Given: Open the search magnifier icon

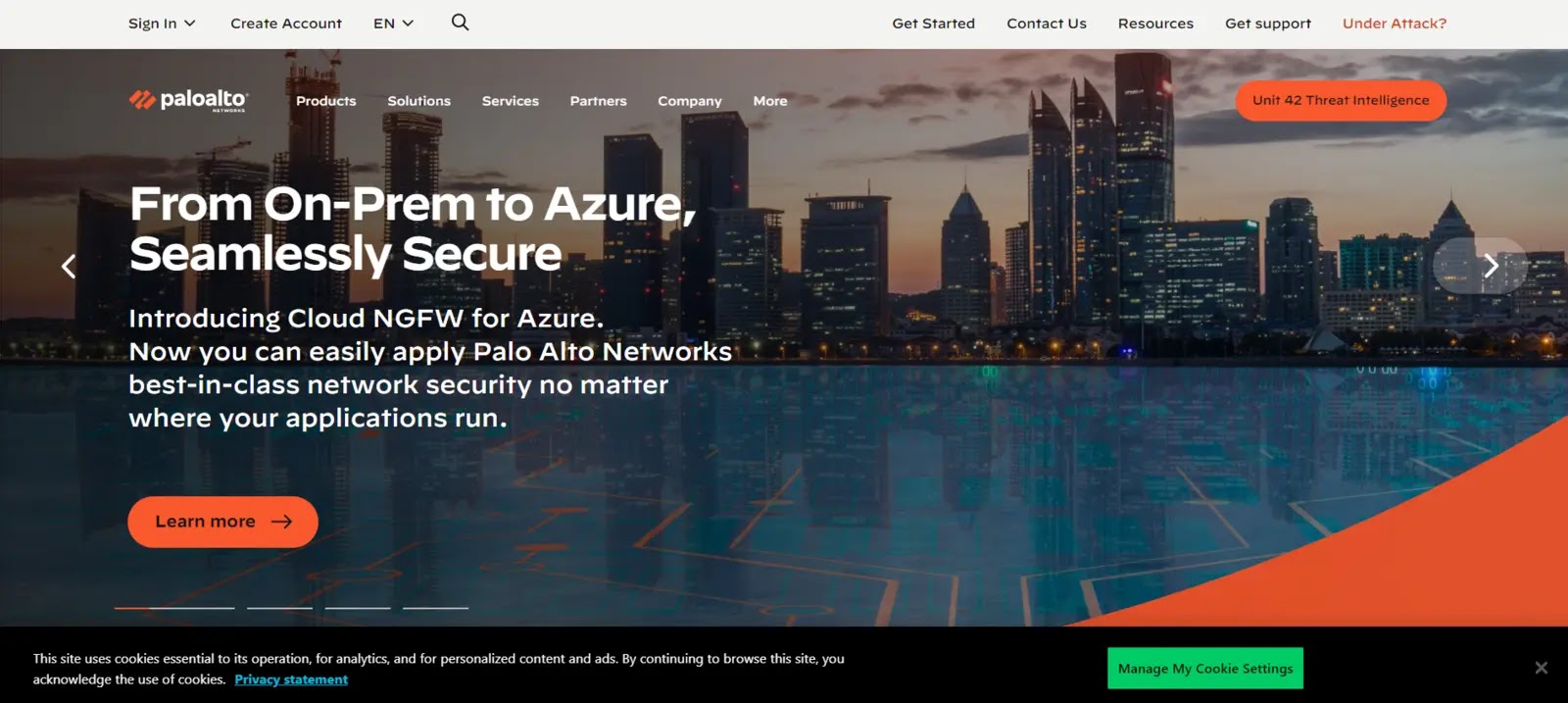Looking at the screenshot, I should pos(460,23).
